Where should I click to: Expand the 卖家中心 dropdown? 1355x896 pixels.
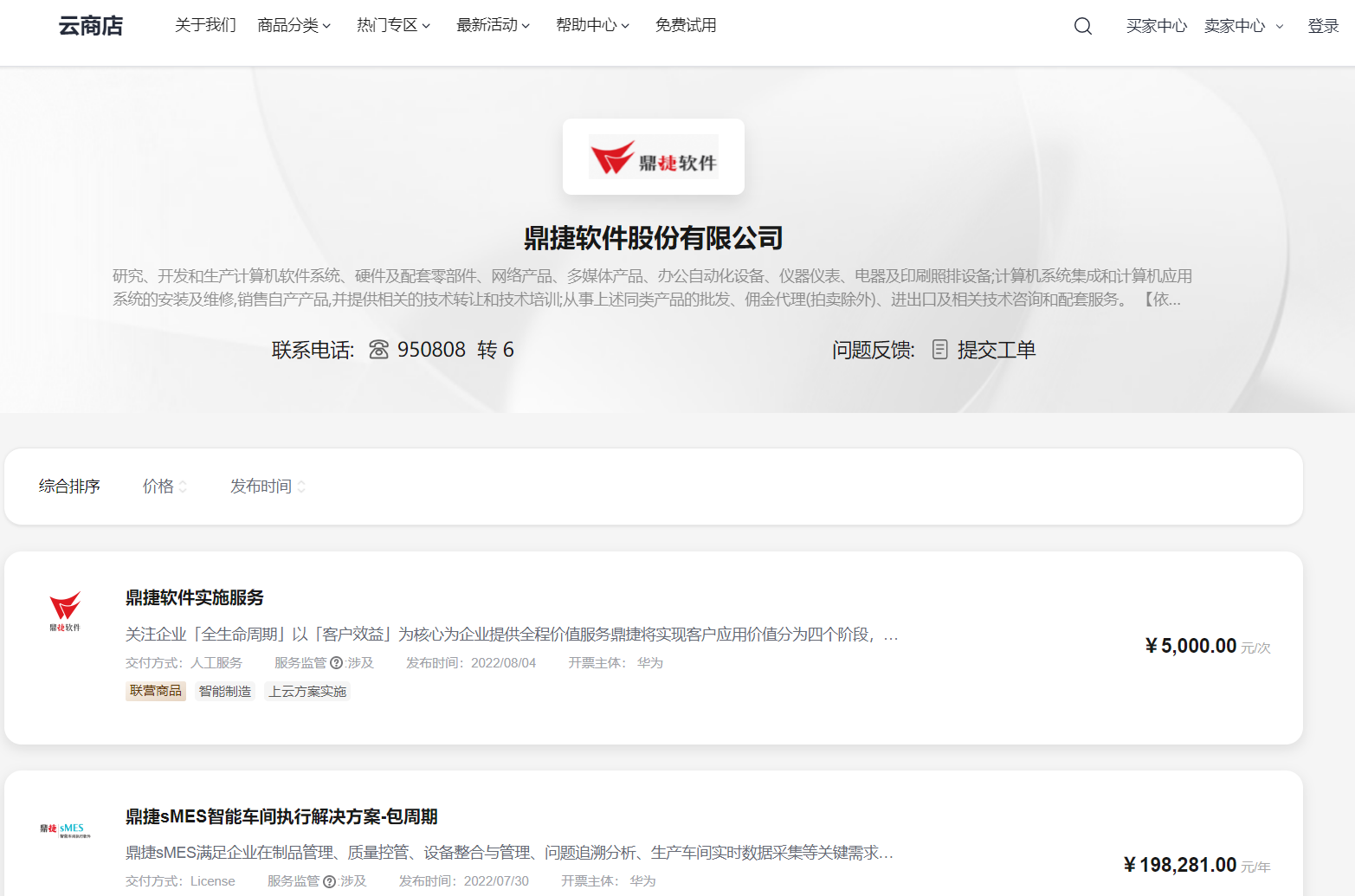[1244, 26]
